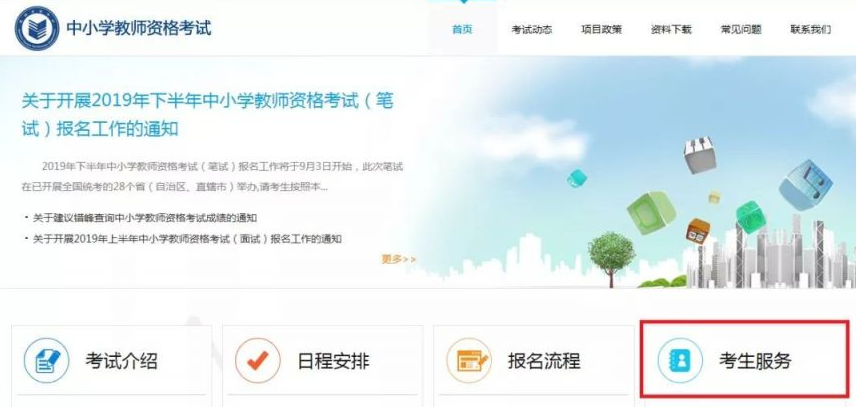Click the blue book logo emblem
Viewport: 856px width, 407px height.
pyautogui.click(x=37, y=28)
